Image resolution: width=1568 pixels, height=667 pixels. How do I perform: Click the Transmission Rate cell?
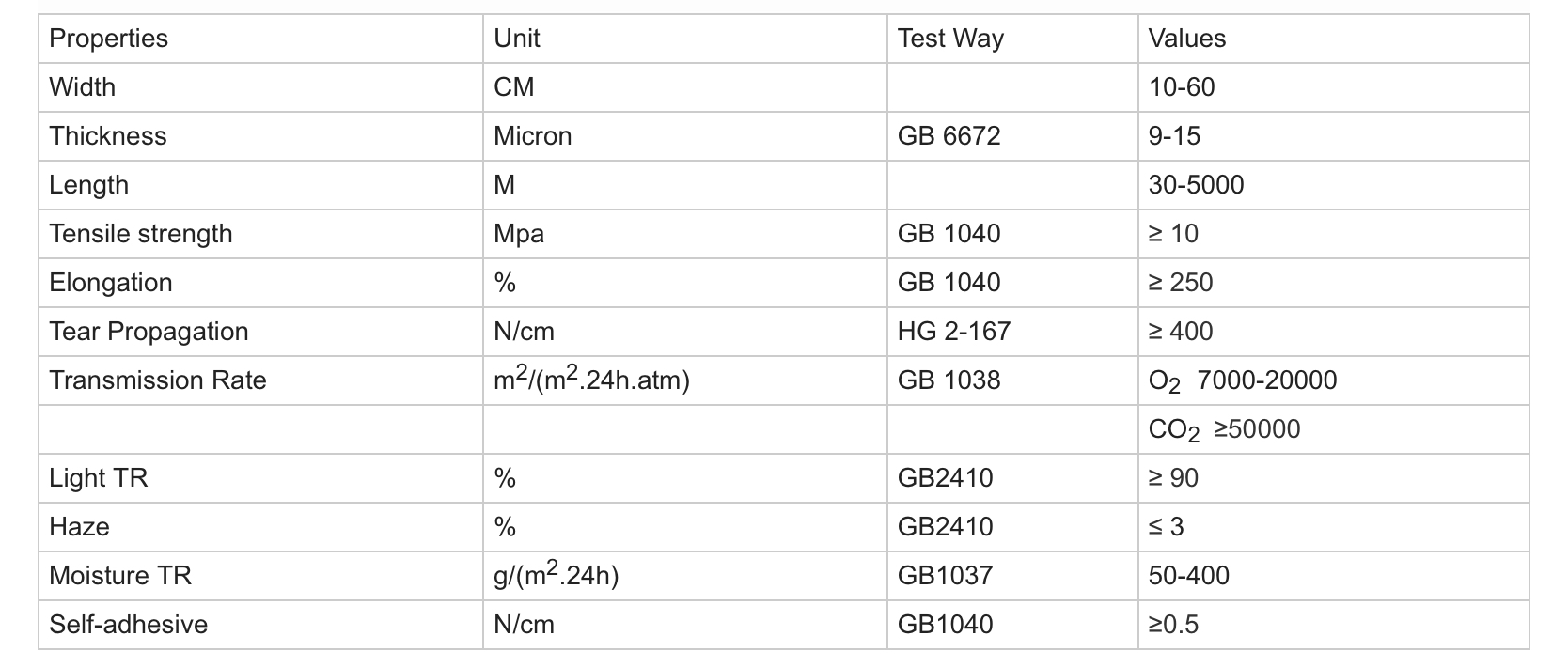pos(157,380)
